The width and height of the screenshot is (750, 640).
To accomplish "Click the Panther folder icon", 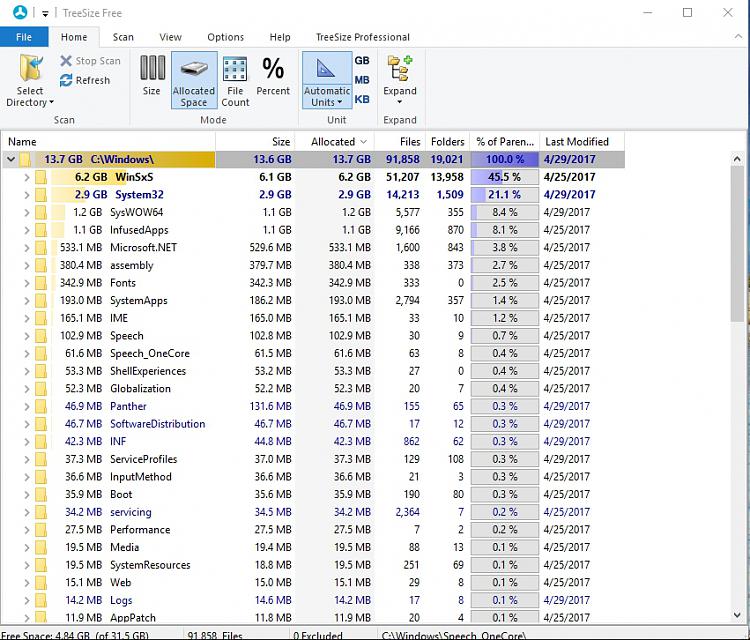I will point(41,407).
